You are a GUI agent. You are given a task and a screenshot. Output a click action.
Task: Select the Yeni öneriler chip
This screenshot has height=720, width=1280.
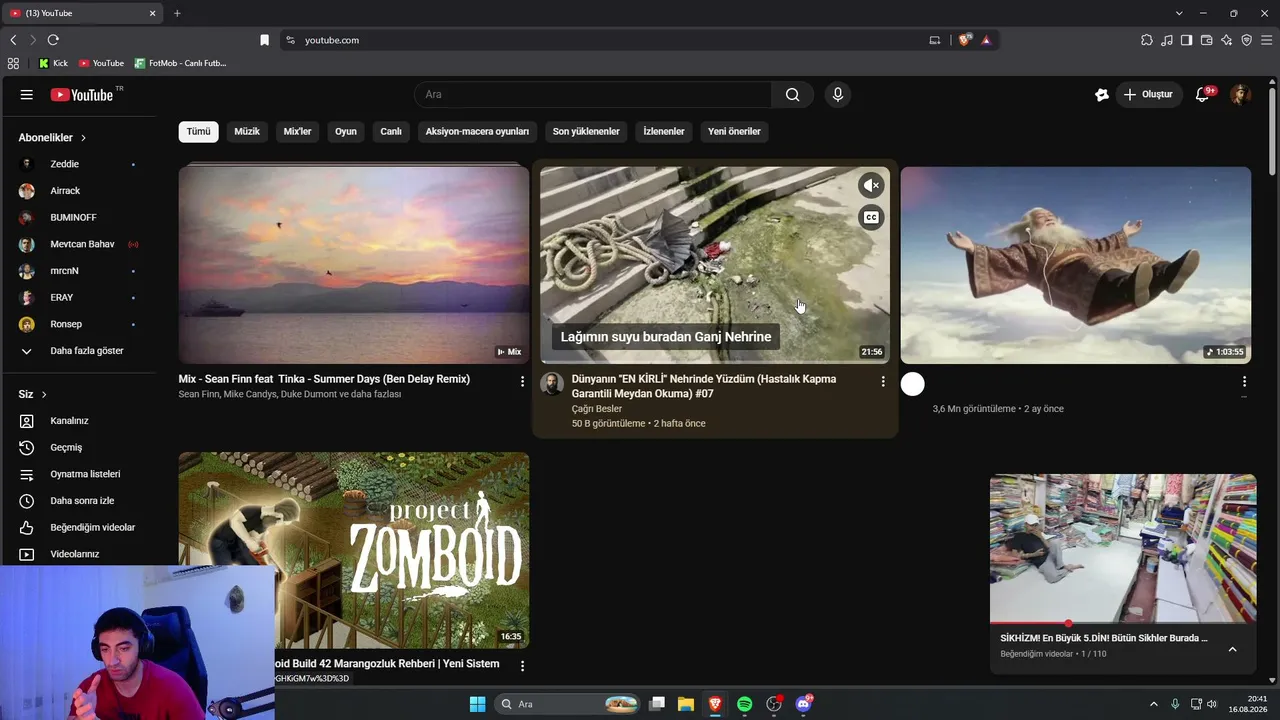click(734, 131)
